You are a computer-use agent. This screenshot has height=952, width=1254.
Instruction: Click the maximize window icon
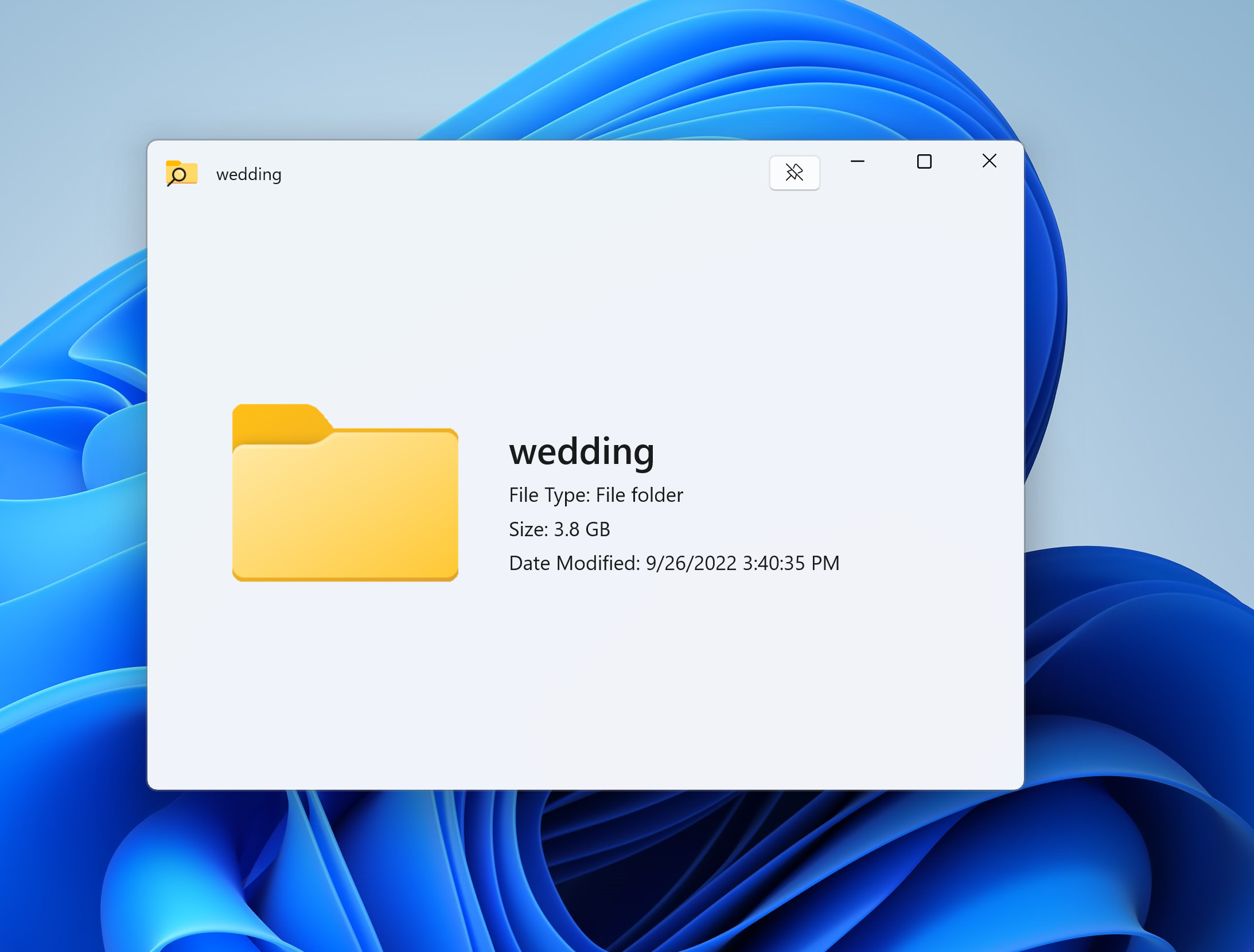tap(924, 162)
